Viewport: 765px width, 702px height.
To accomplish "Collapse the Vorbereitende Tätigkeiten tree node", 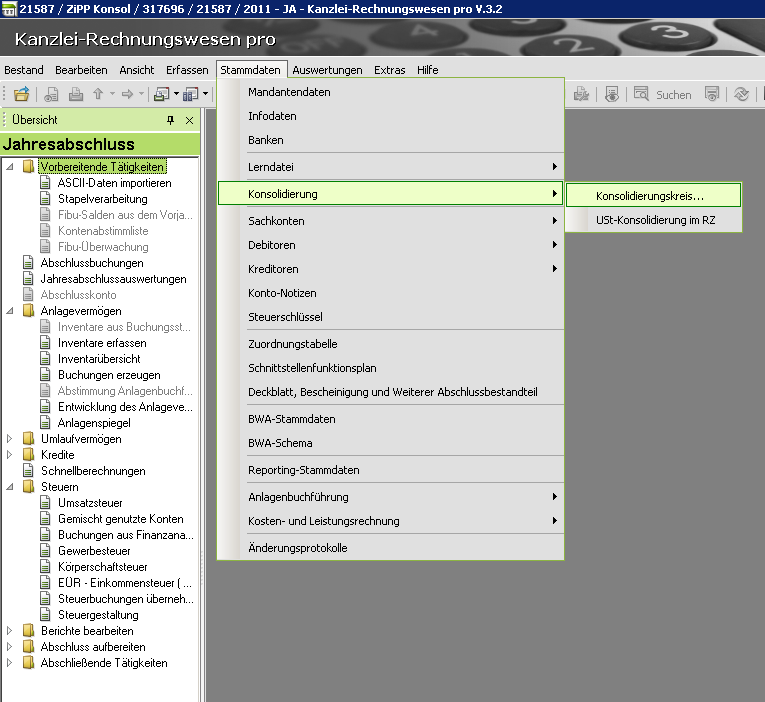I will [10, 166].
